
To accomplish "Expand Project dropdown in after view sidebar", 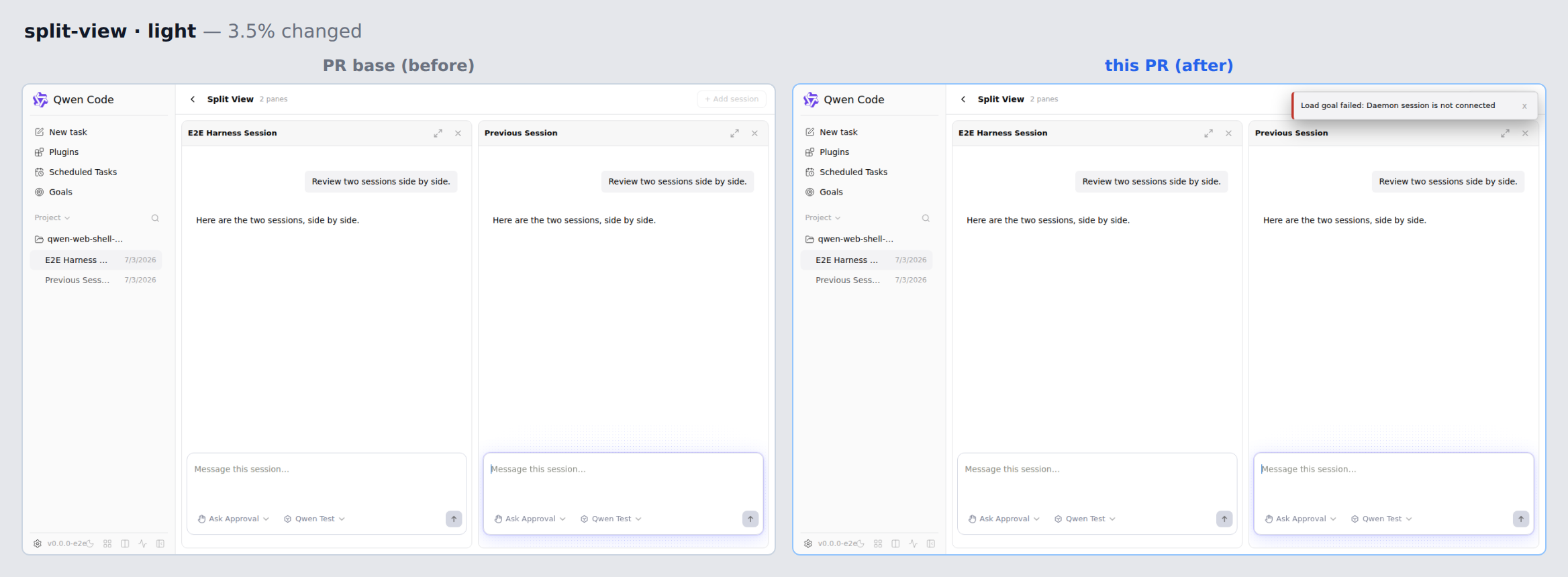I will click(x=823, y=217).
